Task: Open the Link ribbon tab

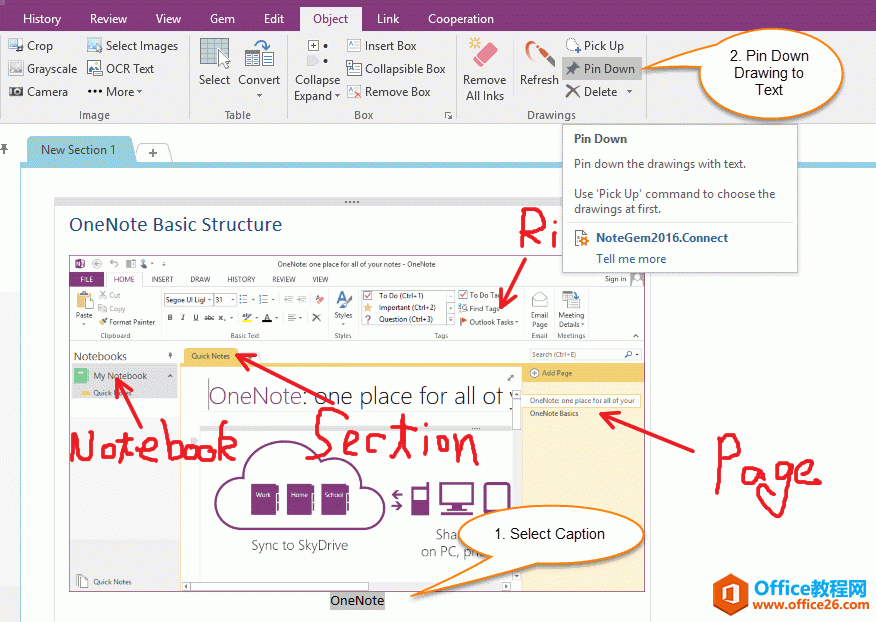Action: click(388, 19)
